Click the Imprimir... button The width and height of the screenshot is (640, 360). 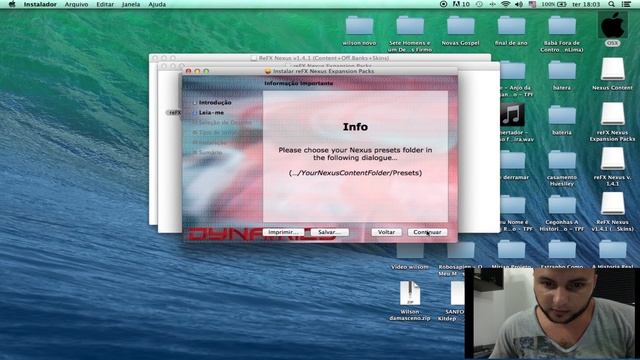tap(283, 232)
